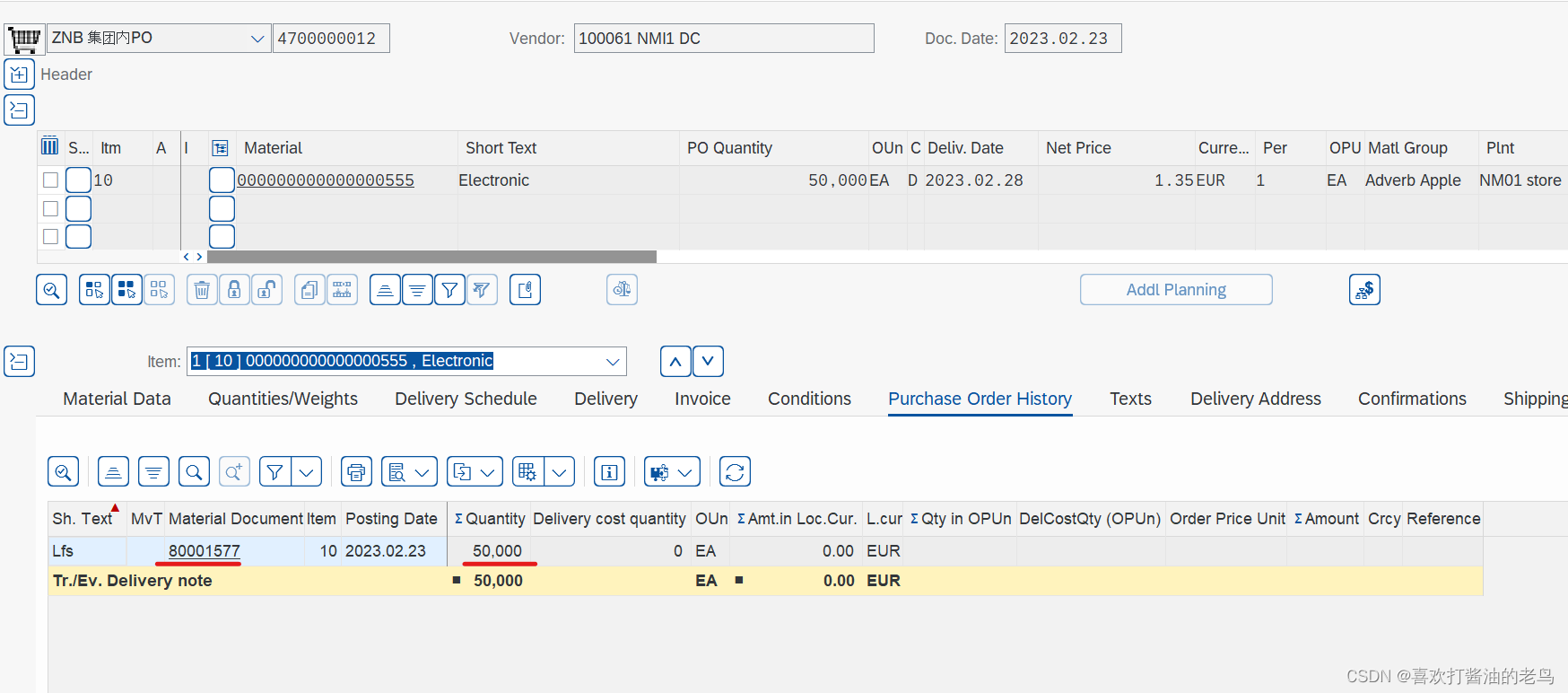1568x693 pixels.
Task: Open the Delivery Address tab
Action: pos(1255,399)
